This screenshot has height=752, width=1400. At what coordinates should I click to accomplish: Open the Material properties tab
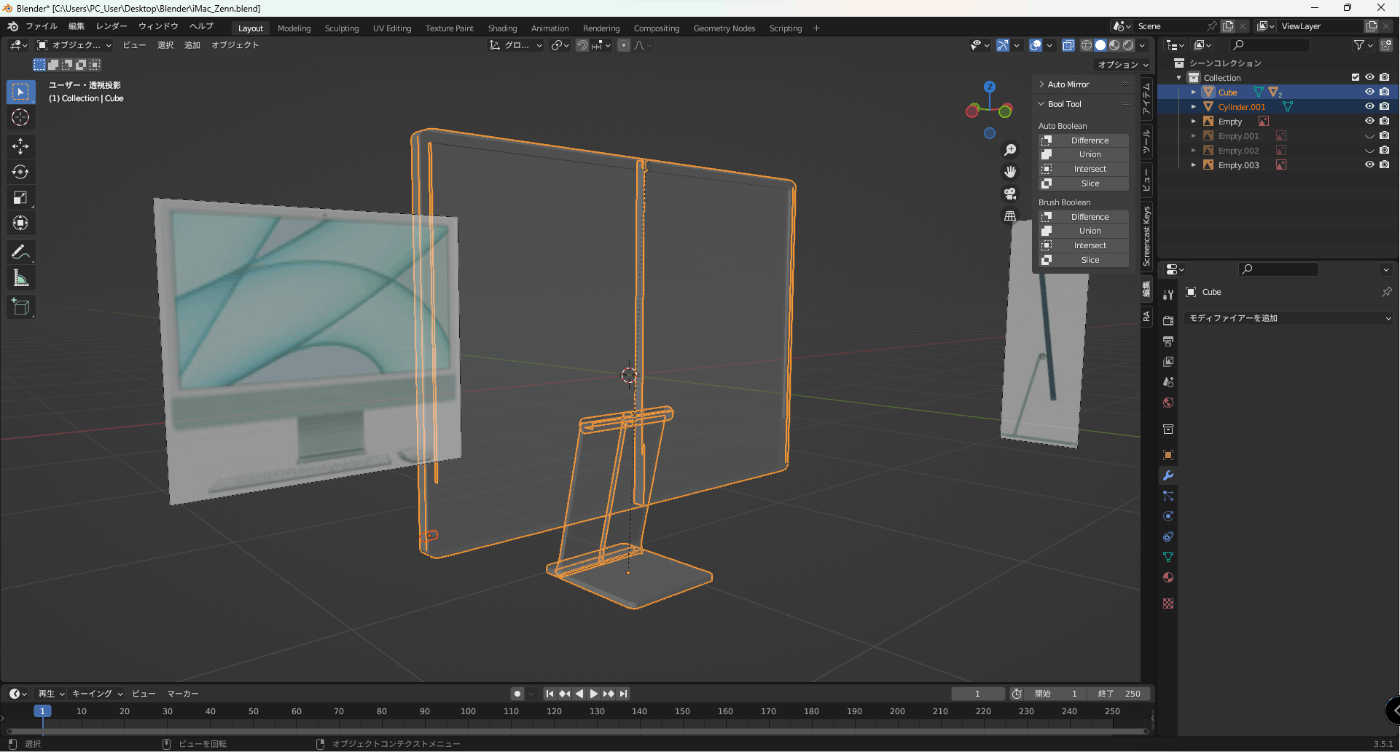[x=1168, y=578]
